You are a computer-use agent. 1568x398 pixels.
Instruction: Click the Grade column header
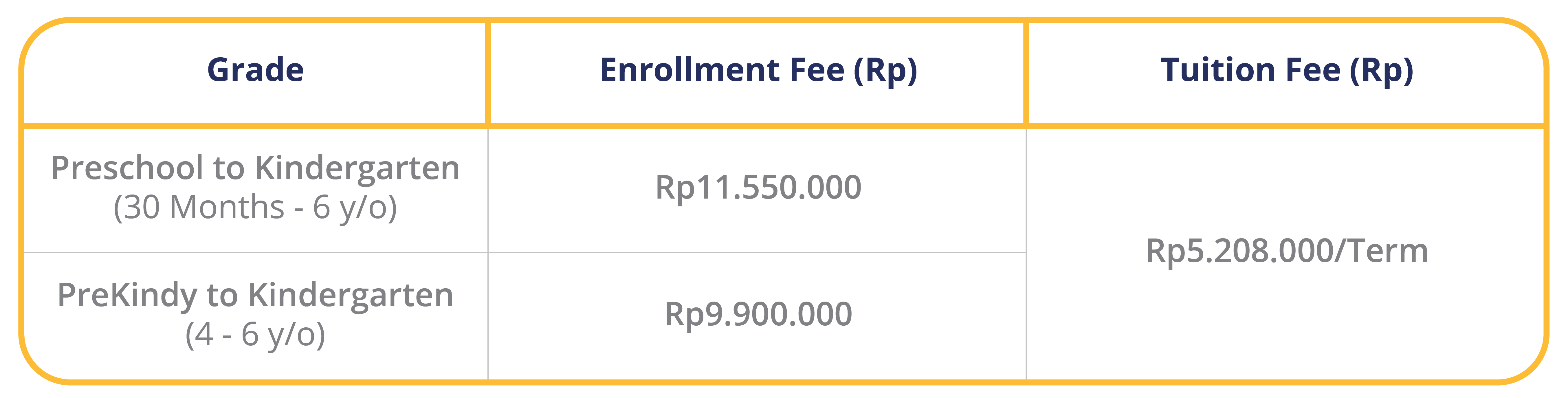pos(255,70)
